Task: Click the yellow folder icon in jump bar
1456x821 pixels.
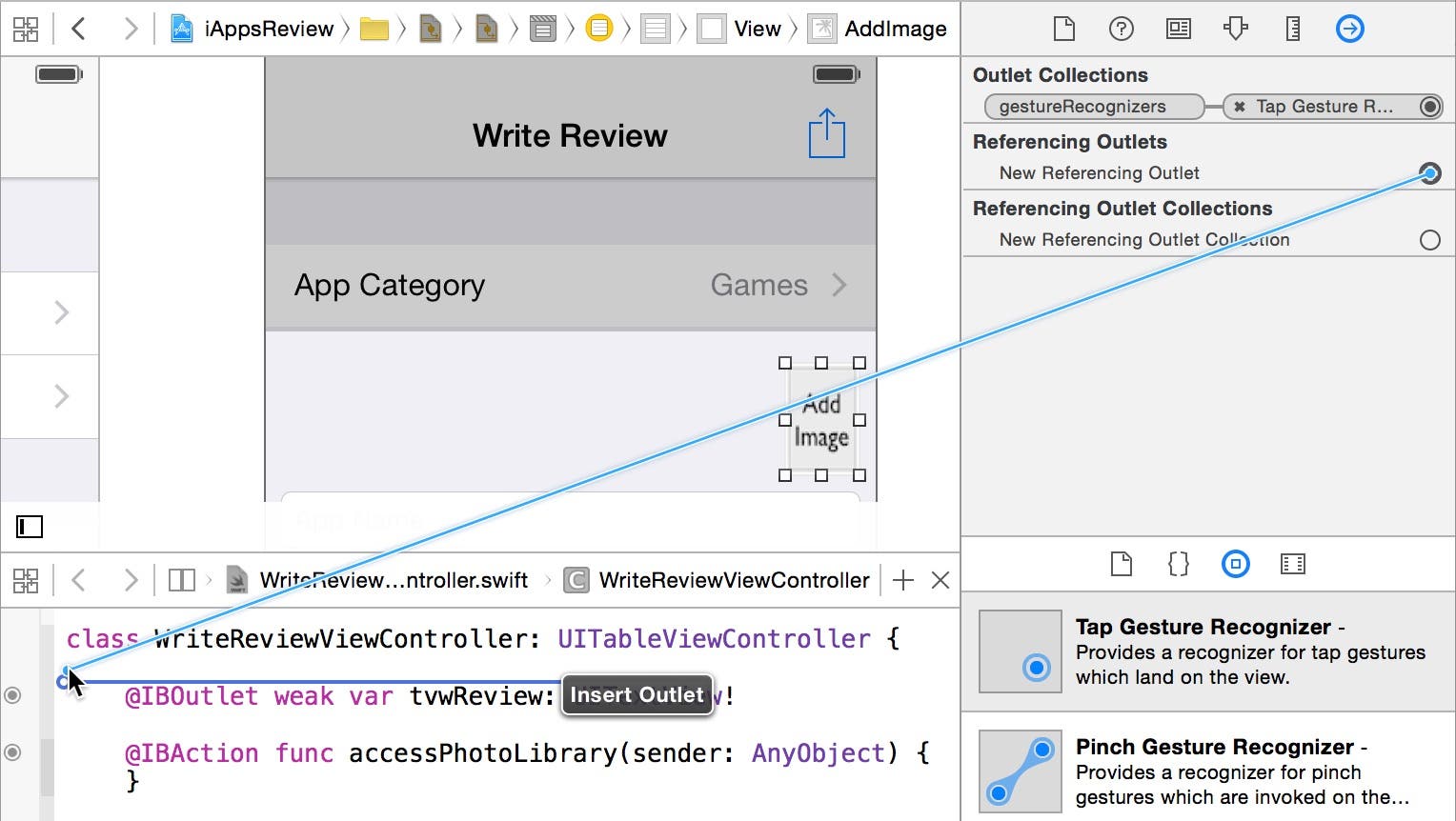Action: [x=374, y=30]
